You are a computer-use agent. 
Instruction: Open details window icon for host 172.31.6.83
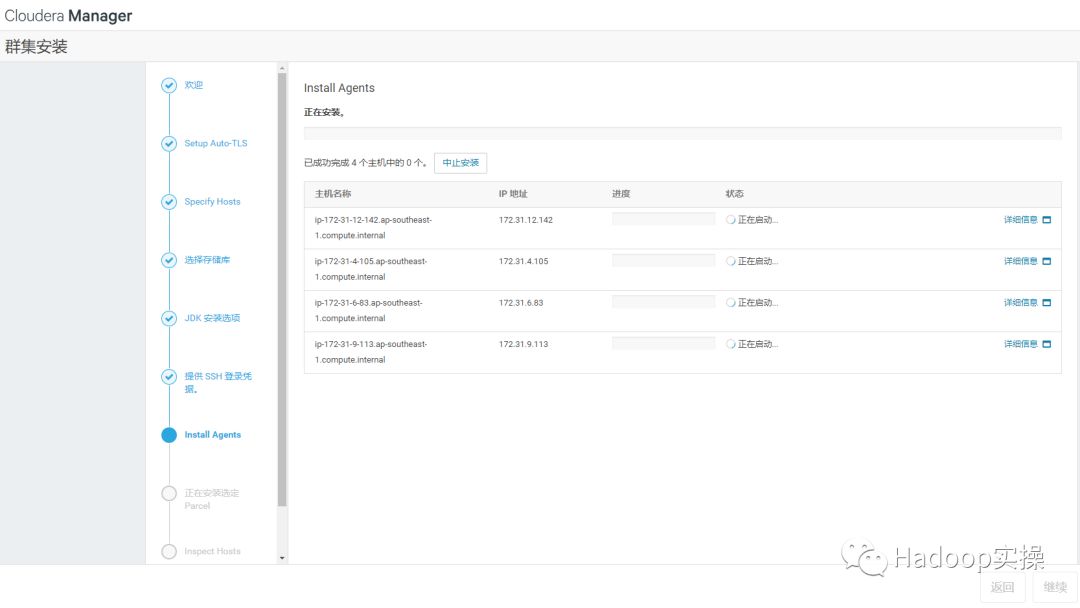pyautogui.click(x=1047, y=302)
